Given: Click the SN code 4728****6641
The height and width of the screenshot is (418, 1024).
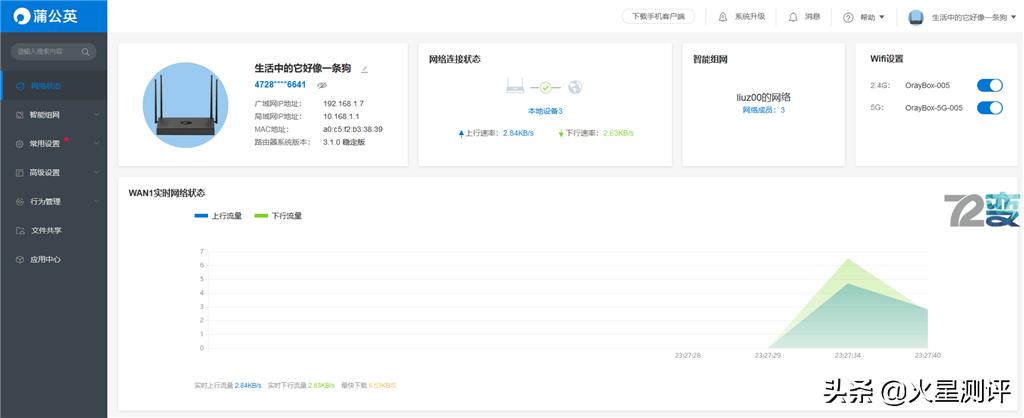Looking at the screenshot, I should click(x=280, y=85).
